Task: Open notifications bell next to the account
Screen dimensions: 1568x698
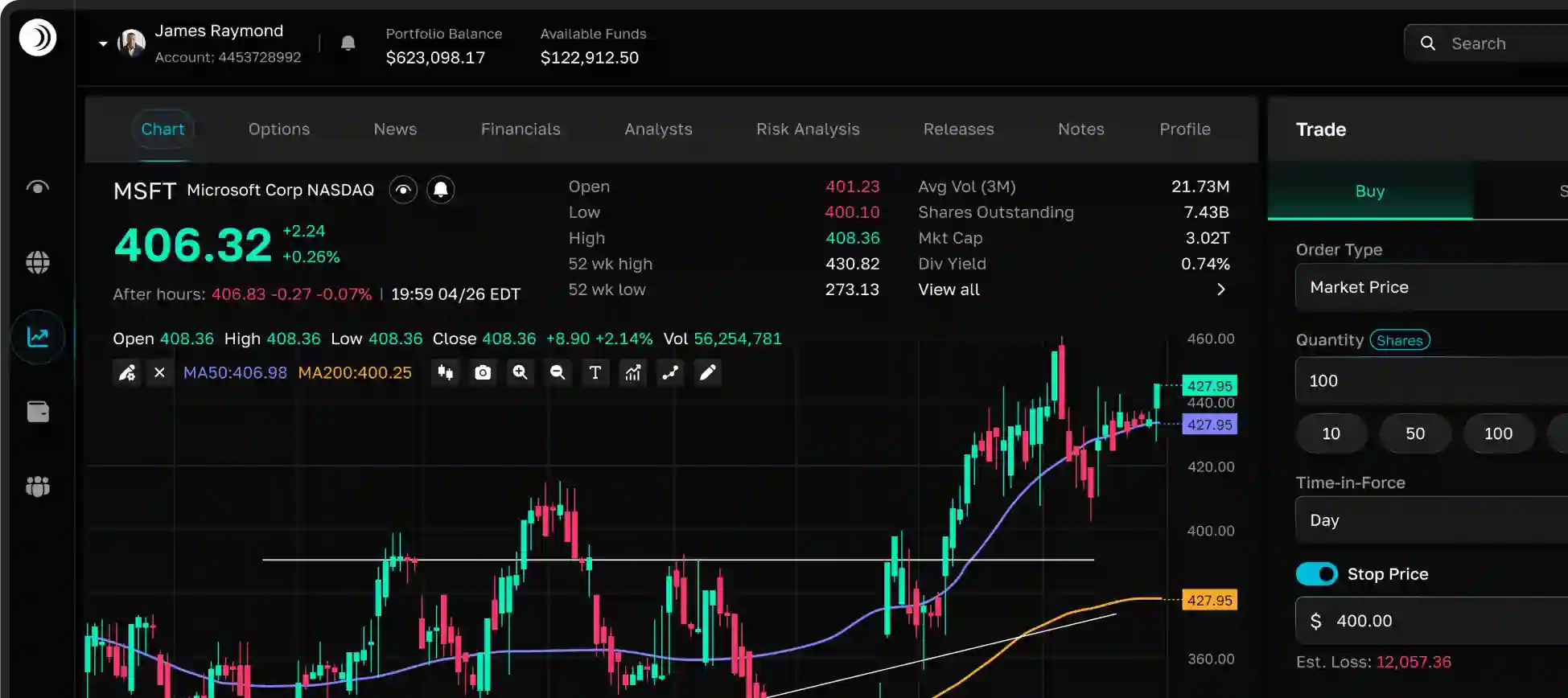Action: (x=348, y=43)
